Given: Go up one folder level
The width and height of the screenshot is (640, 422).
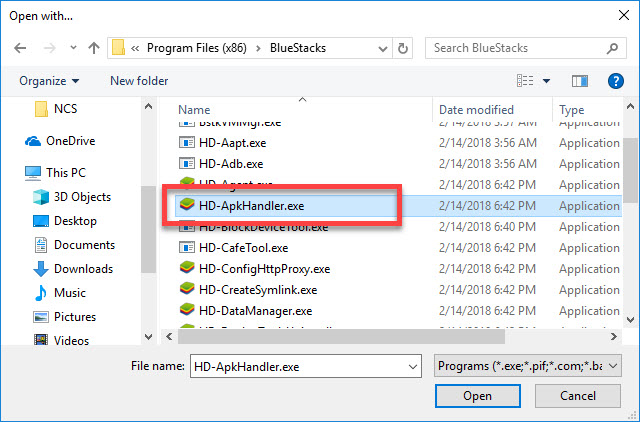Looking at the screenshot, I should [x=94, y=48].
